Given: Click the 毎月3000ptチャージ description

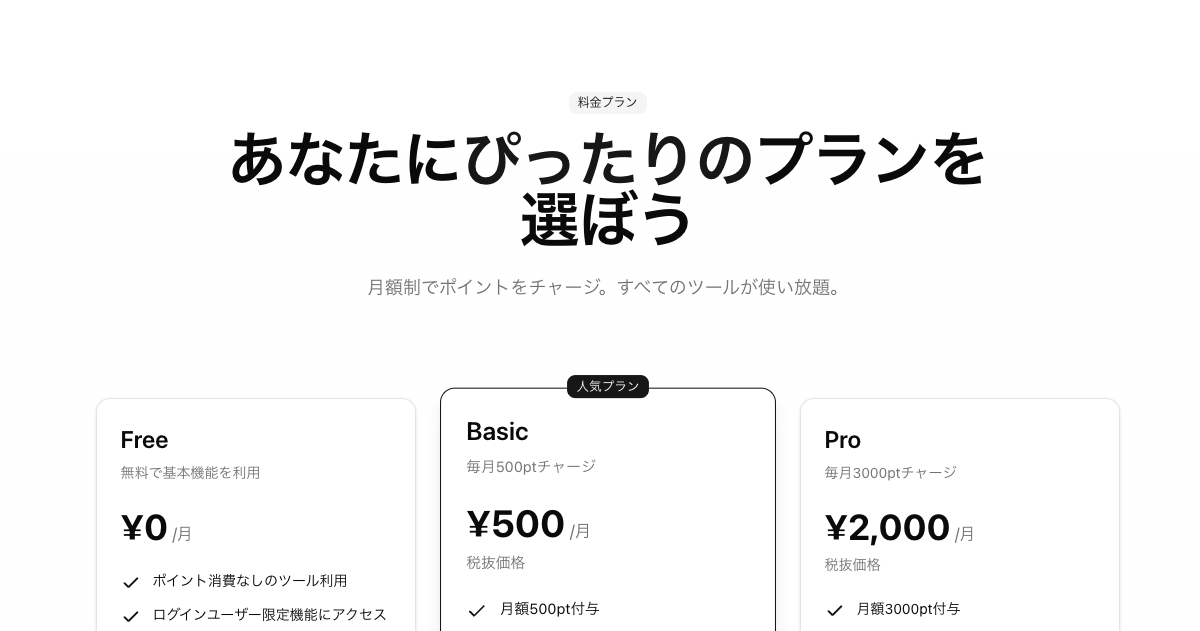Looking at the screenshot, I should [890, 472].
